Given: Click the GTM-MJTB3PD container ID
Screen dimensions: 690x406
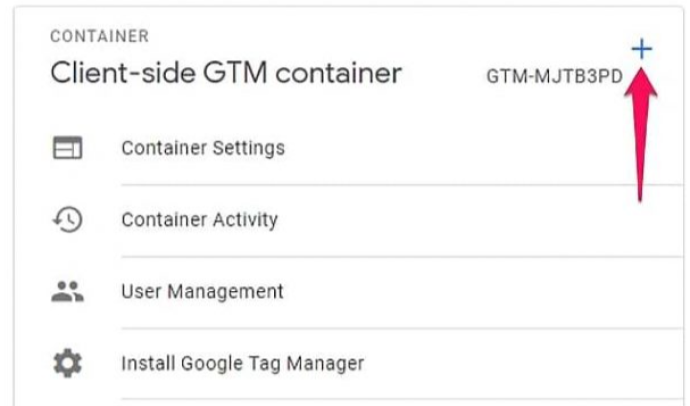Looking at the screenshot, I should click(x=554, y=77).
